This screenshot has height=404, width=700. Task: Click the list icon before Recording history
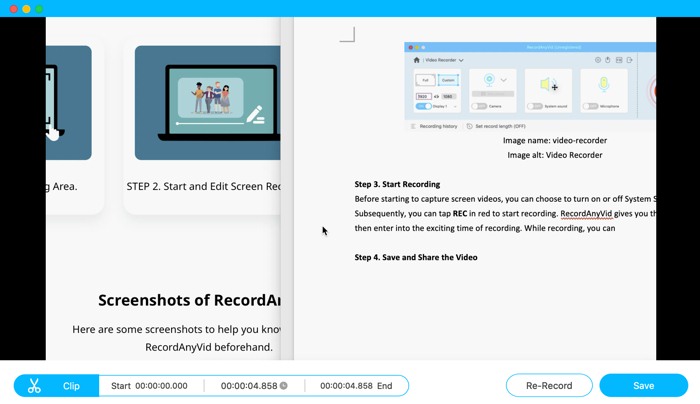(x=413, y=126)
